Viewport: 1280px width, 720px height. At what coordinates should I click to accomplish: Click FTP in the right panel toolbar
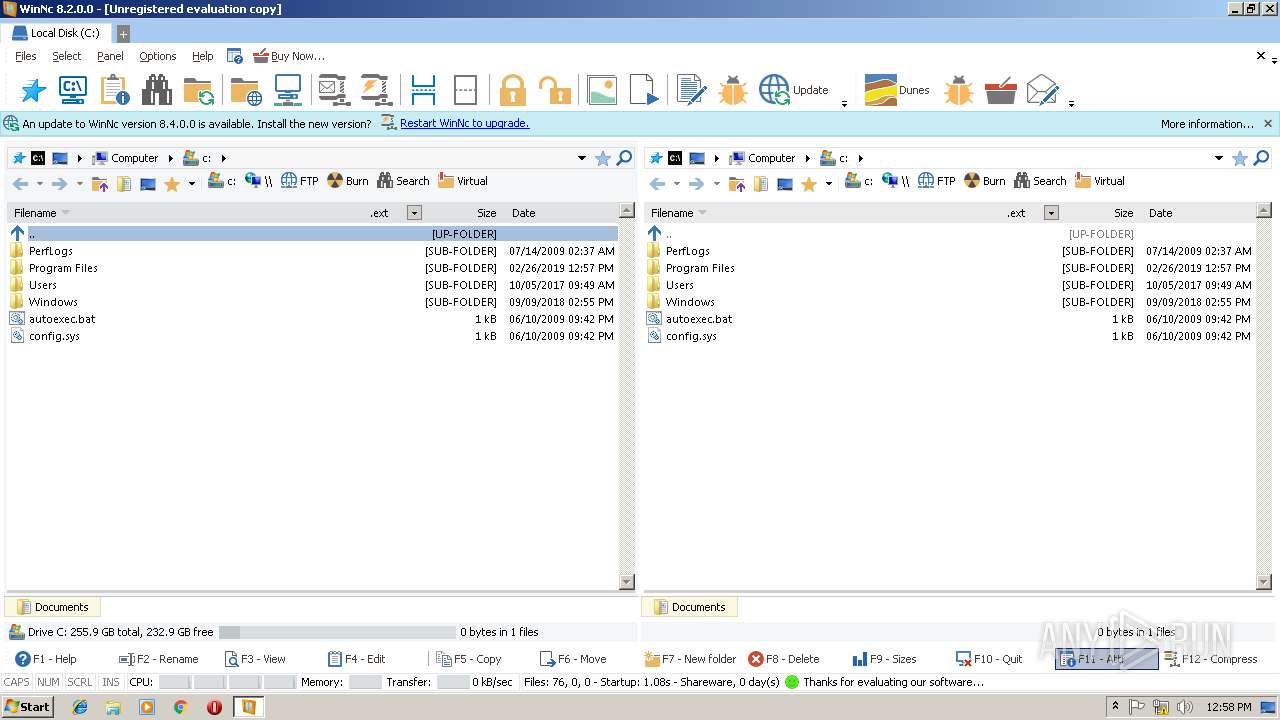coord(936,181)
